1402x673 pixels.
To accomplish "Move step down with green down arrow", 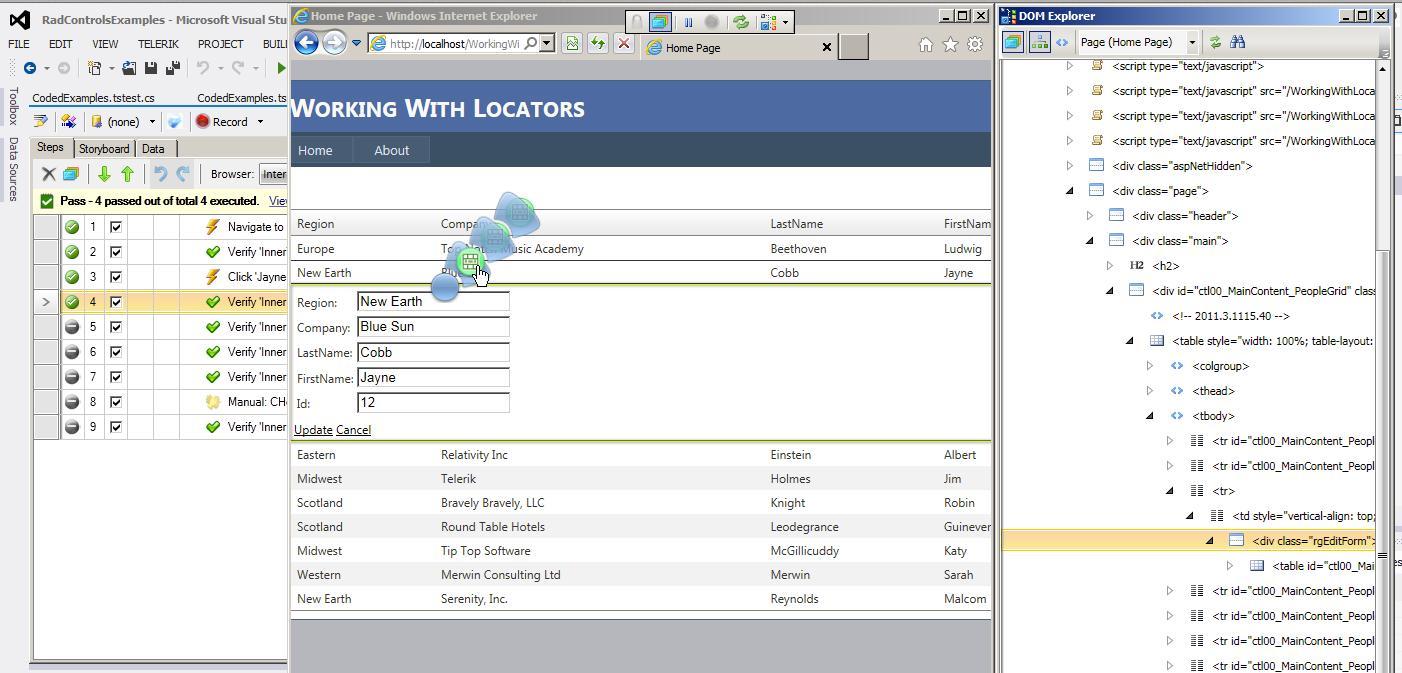I will (104, 174).
